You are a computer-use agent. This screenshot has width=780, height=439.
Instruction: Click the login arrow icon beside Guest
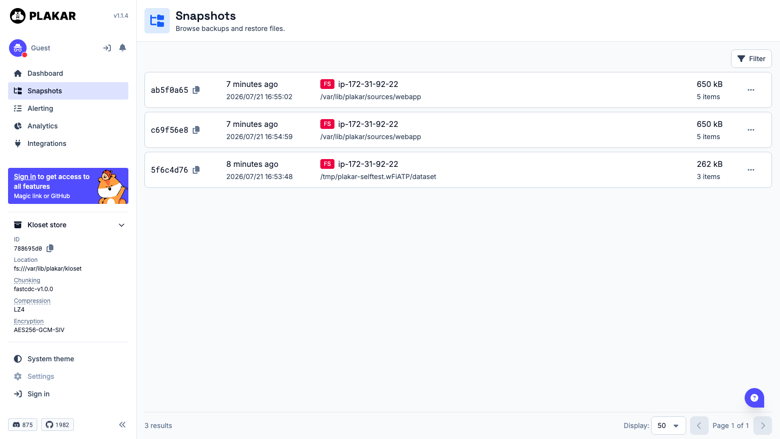pos(107,48)
